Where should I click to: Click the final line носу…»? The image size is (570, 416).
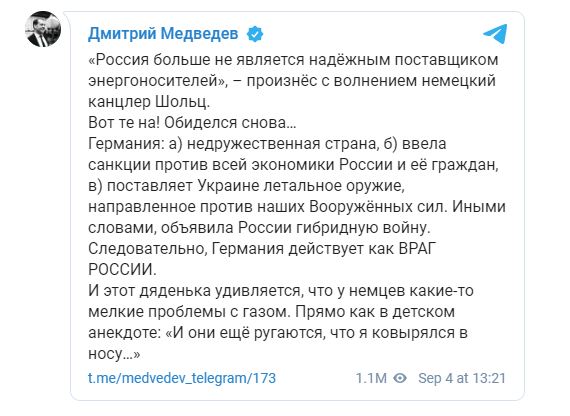[114, 354]
